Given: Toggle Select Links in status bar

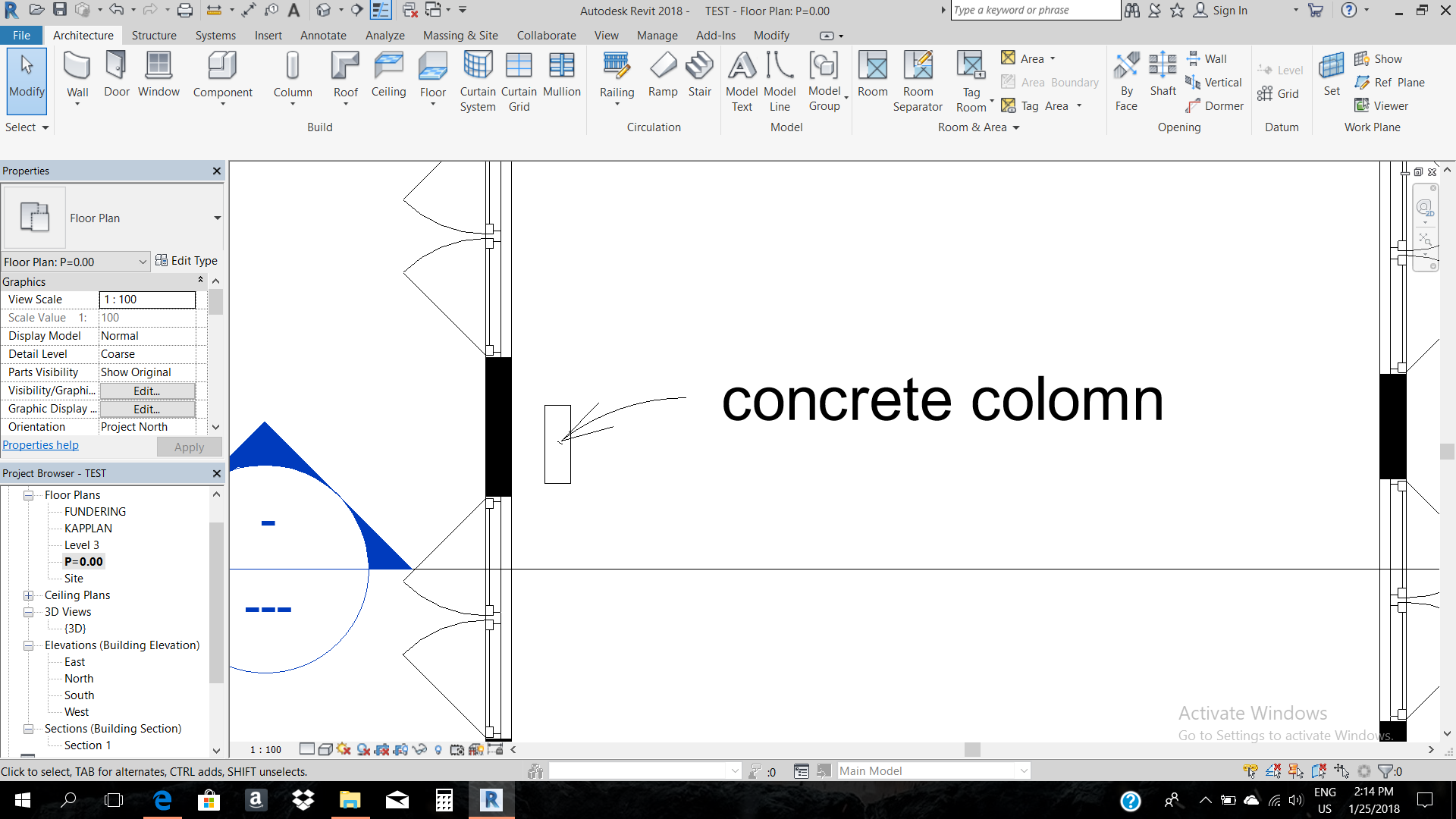Looking at the screenshot, I should [1250, 771].
